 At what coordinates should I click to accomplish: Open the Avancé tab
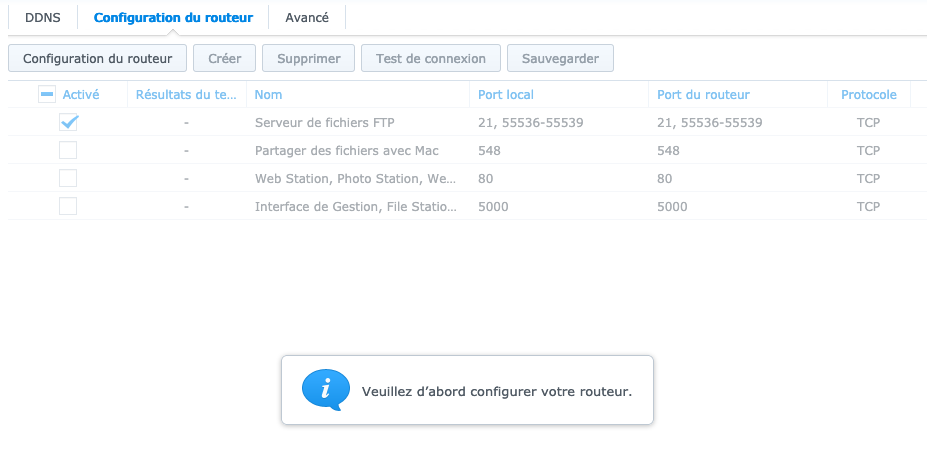pos(306,17)
